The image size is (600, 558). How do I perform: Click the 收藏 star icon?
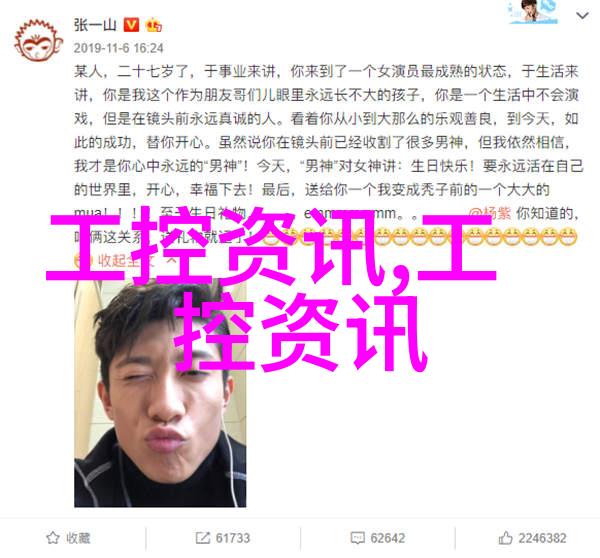point(53,538)
